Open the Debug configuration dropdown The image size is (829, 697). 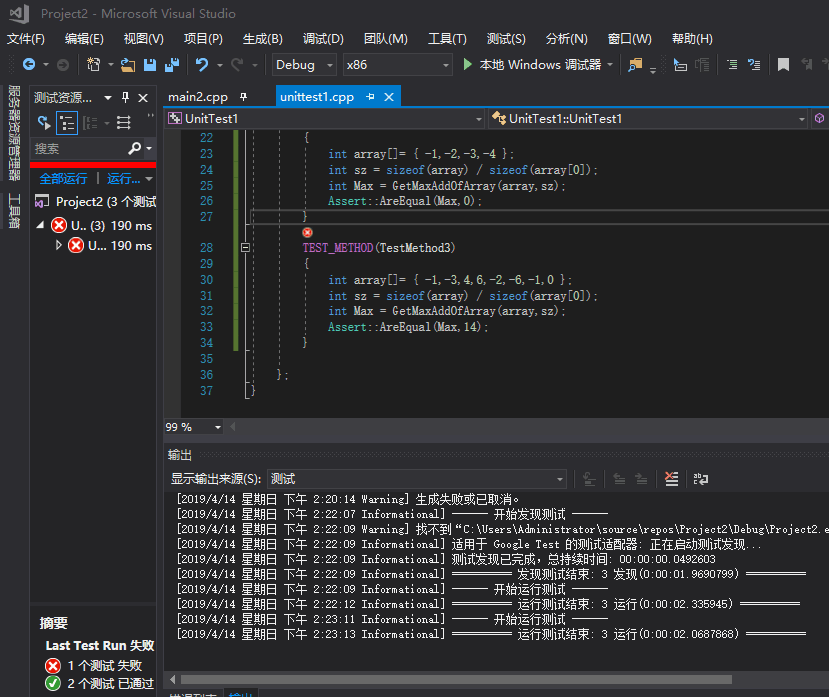point(304,65)
